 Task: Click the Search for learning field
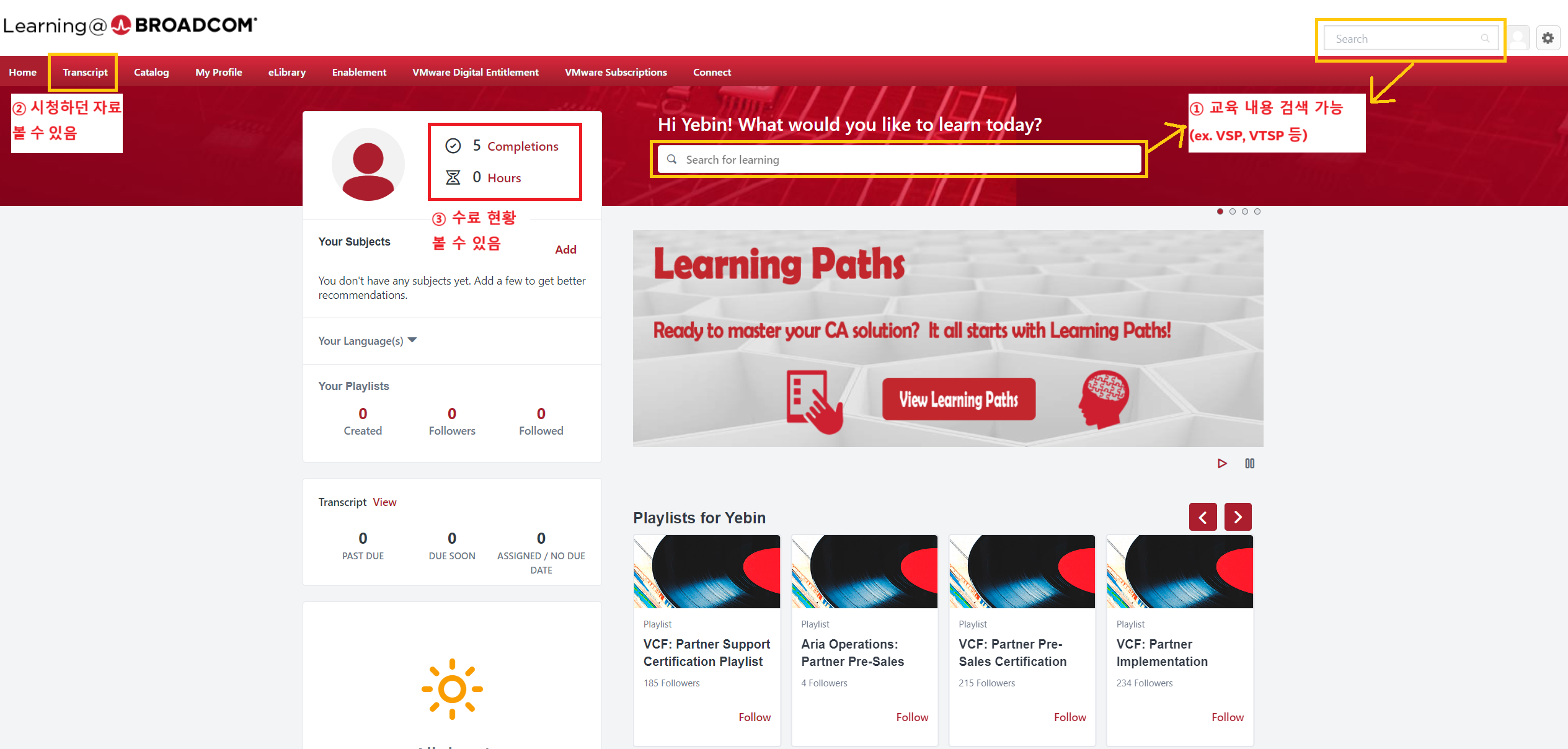click(899, 159)
